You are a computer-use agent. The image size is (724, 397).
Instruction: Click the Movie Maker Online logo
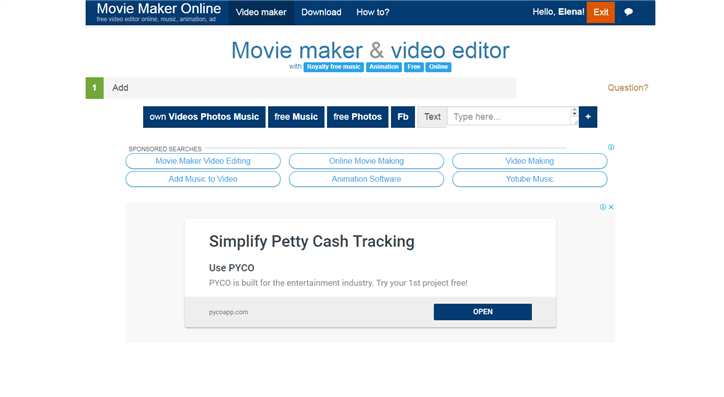click(158, 12)
